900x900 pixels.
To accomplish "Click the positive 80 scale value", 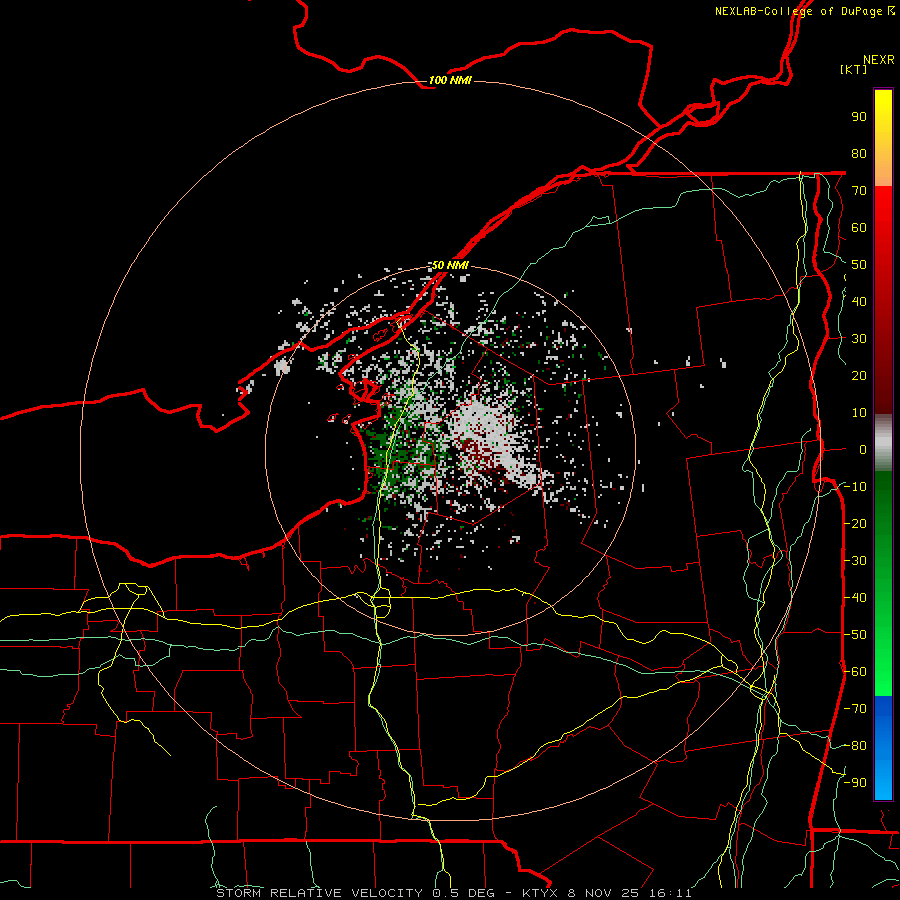I will pyautogui.click(x=859, y=154).
